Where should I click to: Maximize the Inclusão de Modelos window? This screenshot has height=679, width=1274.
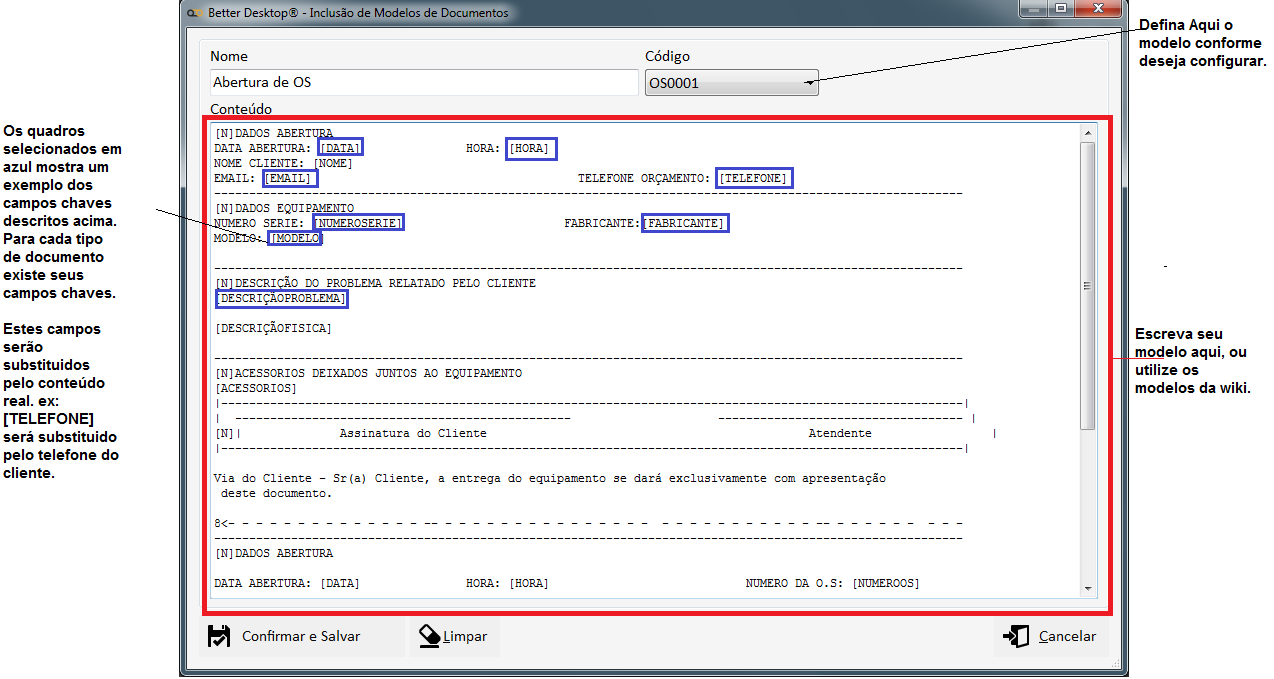click(x=1060, y=9)
